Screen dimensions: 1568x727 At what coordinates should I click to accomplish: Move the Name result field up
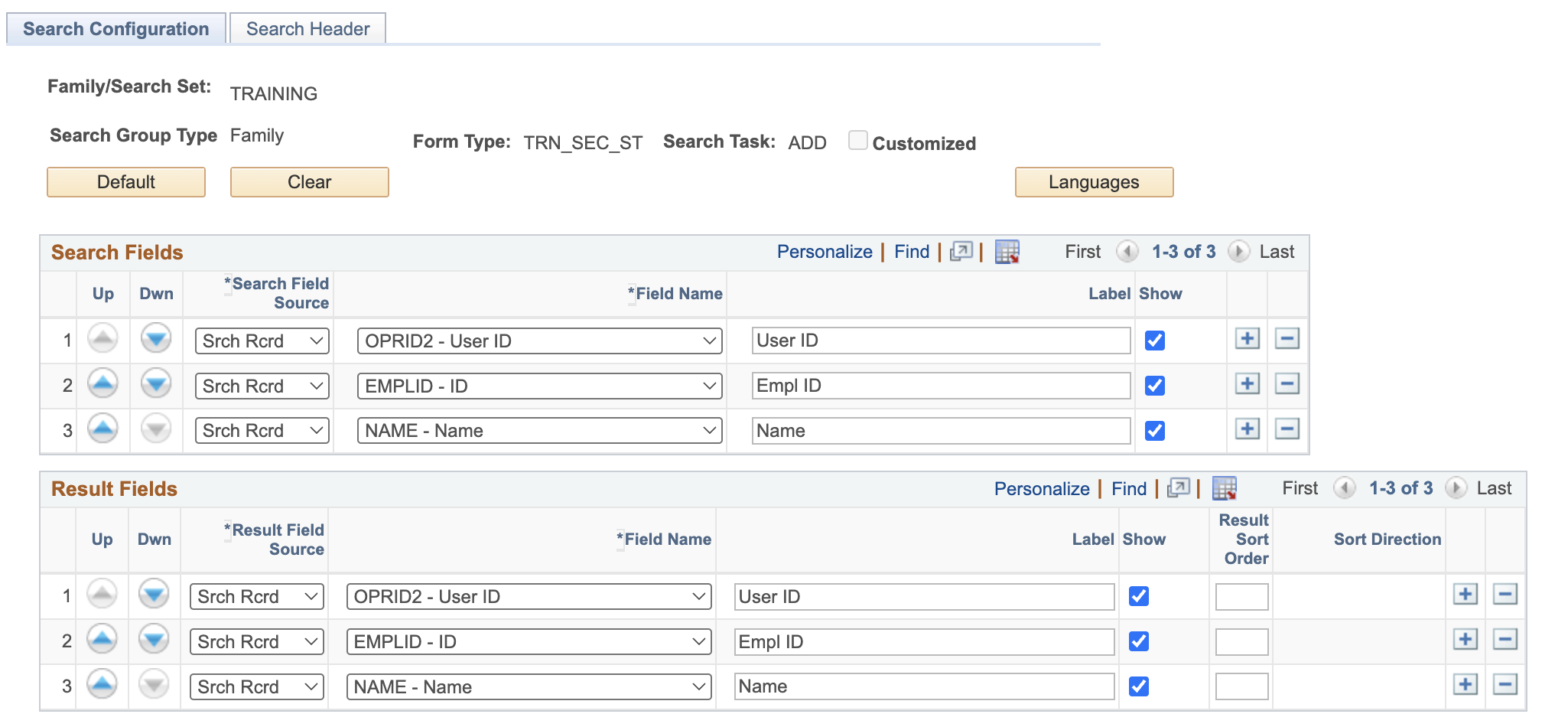[x=101, y=686]
